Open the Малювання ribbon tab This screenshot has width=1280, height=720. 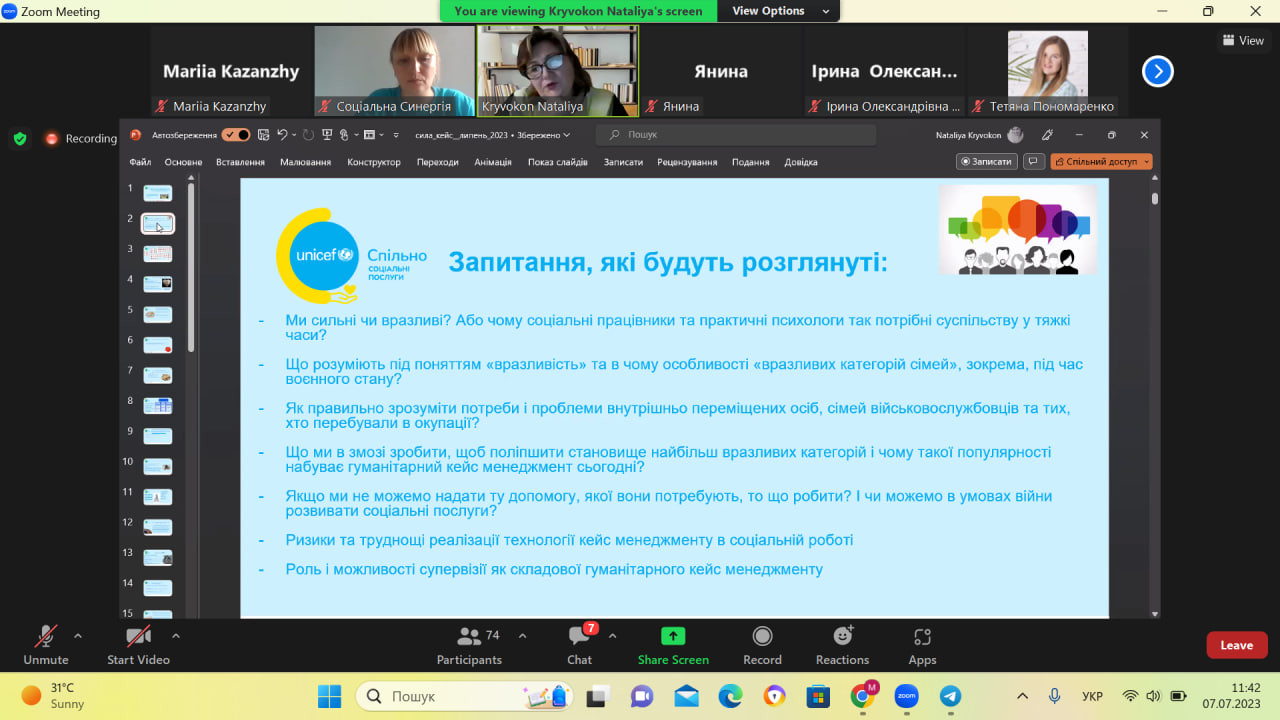(x=305, y=162)
